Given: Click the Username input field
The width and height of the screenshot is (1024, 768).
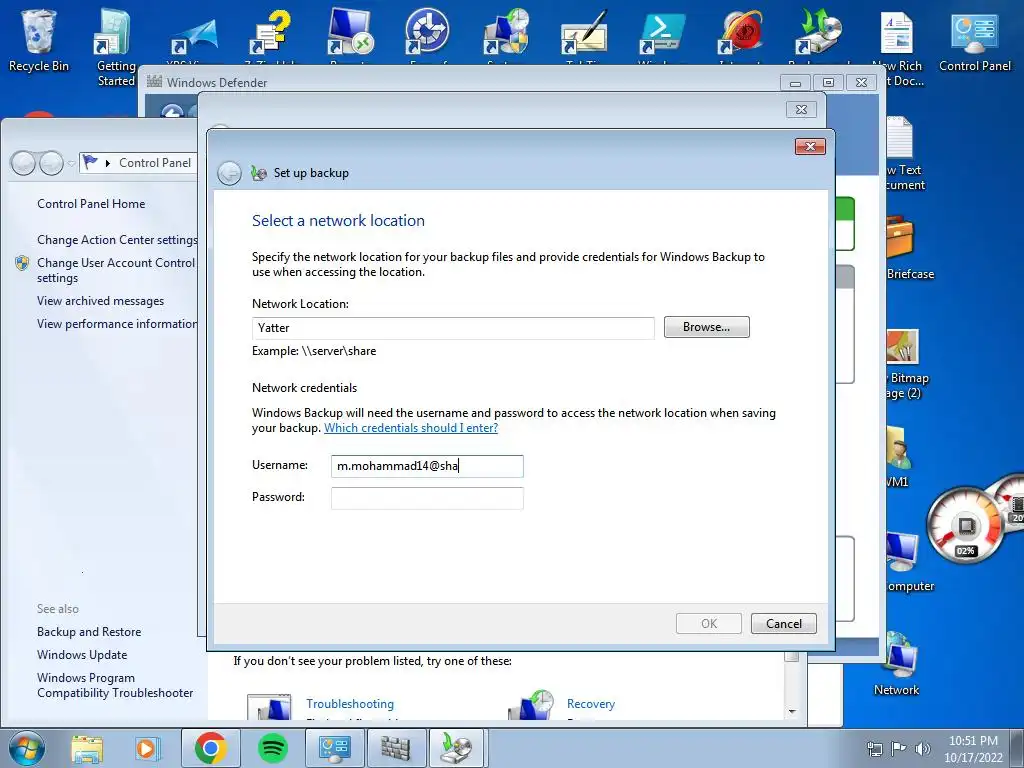Looking at the screenshot, I should pos(427,466).
